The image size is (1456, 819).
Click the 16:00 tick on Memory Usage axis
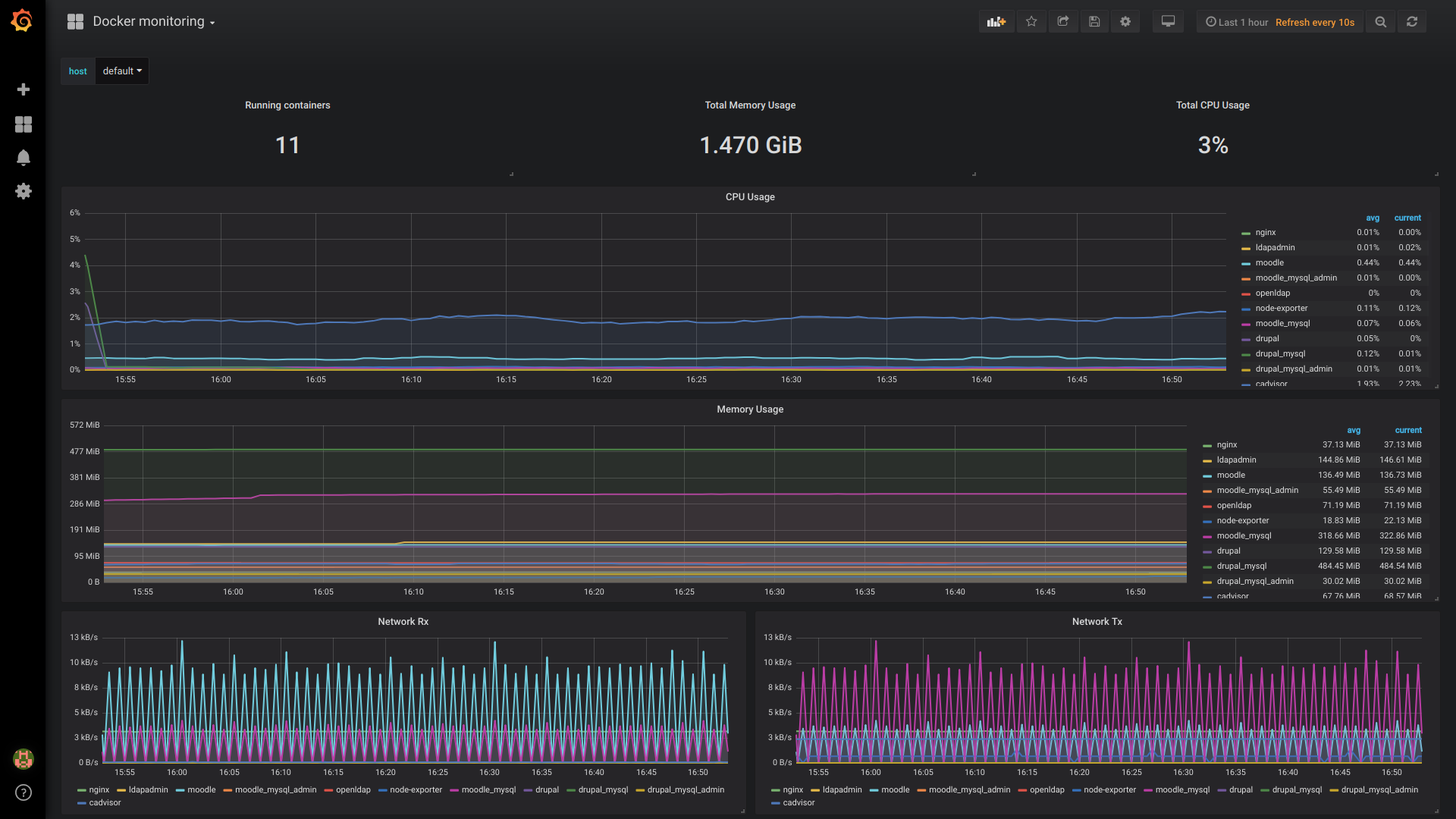click(233, 592)
